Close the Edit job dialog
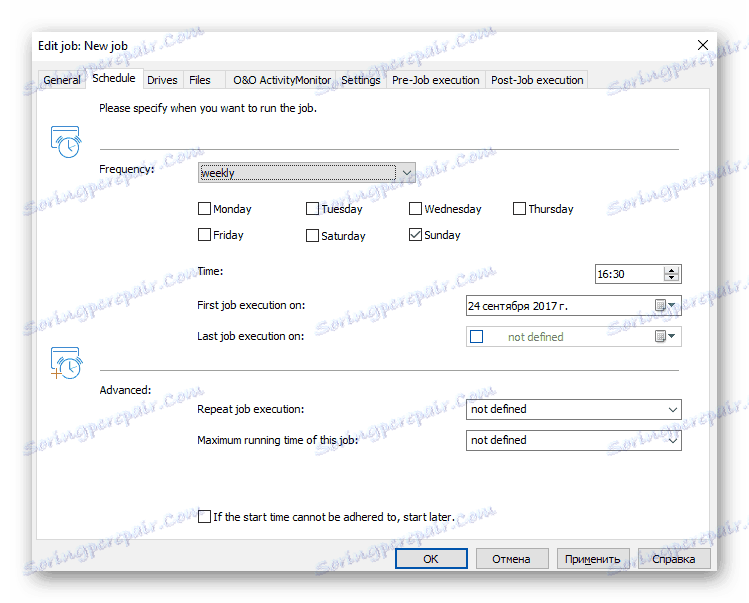The width and height of the screenshot is (749, 603). tap(702, 45)
